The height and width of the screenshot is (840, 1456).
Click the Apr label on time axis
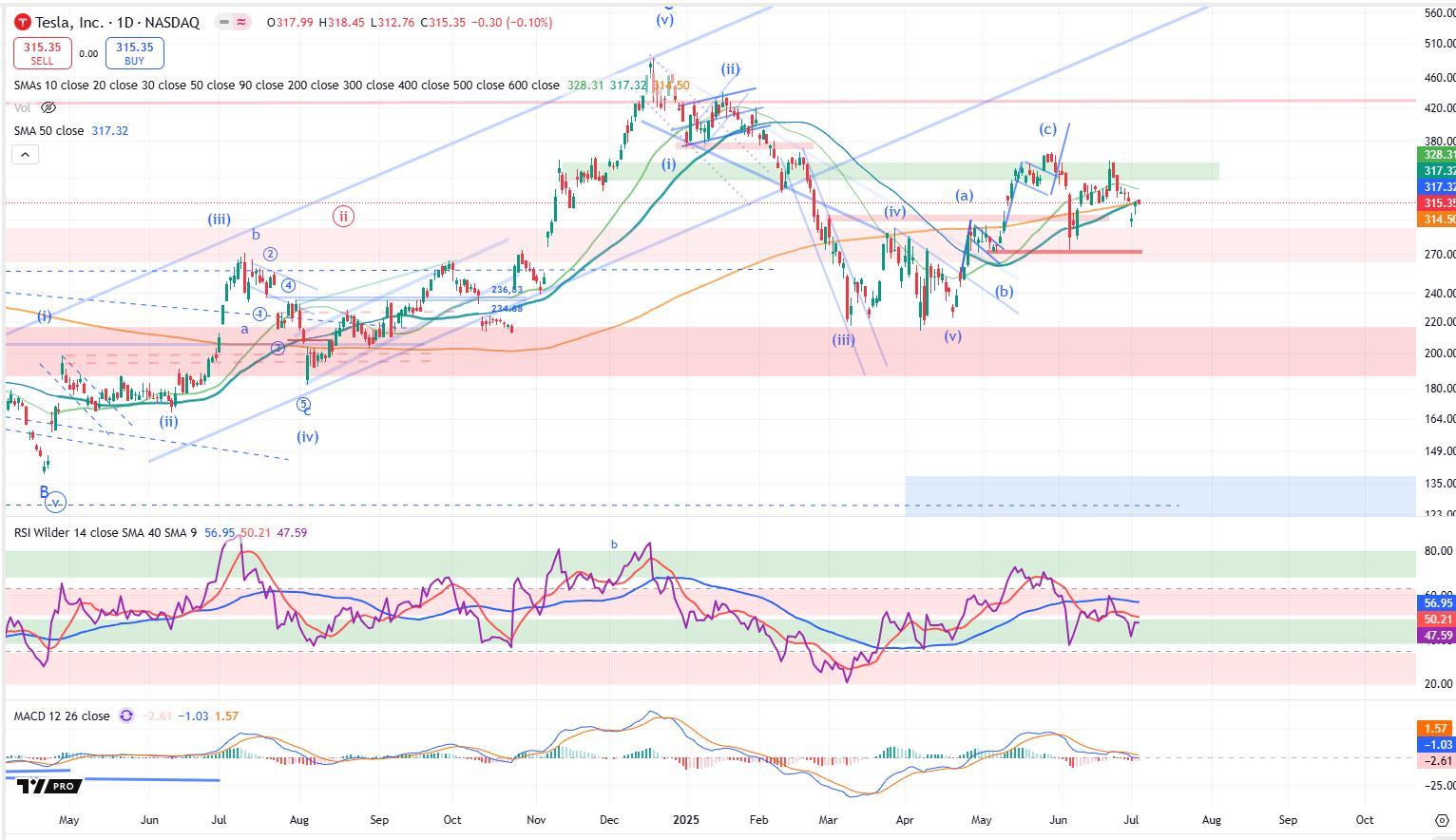point(904,819)
